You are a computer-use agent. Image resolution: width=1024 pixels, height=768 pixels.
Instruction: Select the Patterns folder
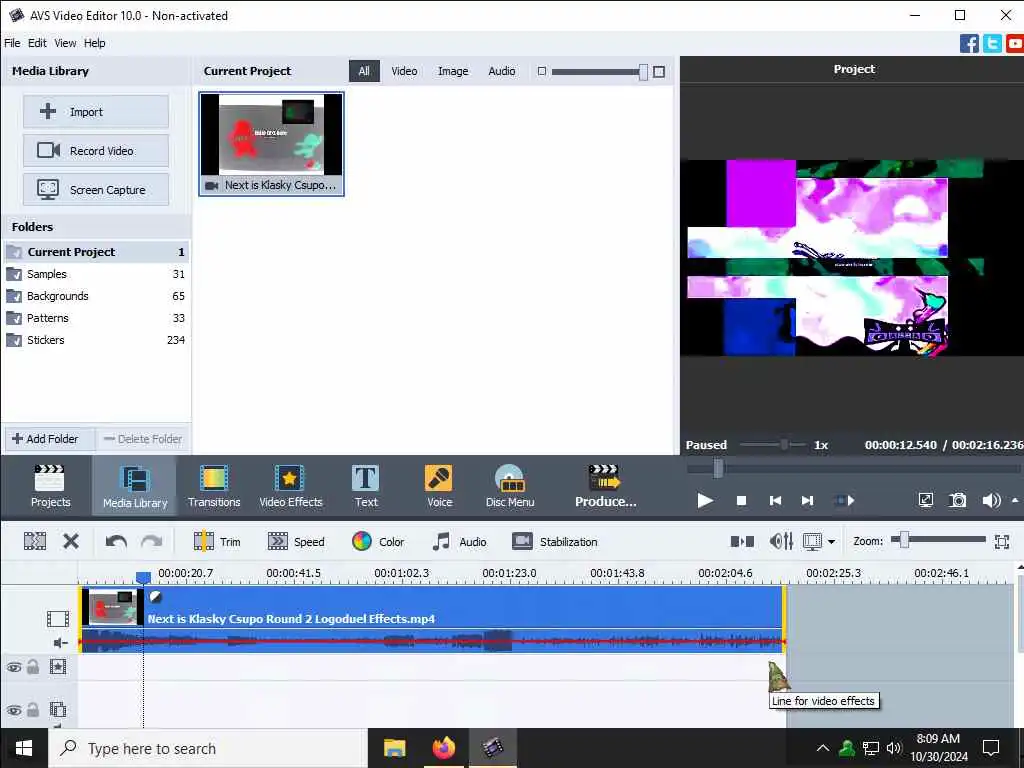[x=96, y=318]
